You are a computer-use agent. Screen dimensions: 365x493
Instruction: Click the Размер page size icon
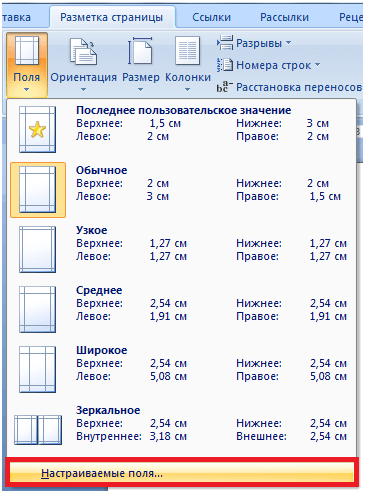pyautogui.click(x=140, y=51)
